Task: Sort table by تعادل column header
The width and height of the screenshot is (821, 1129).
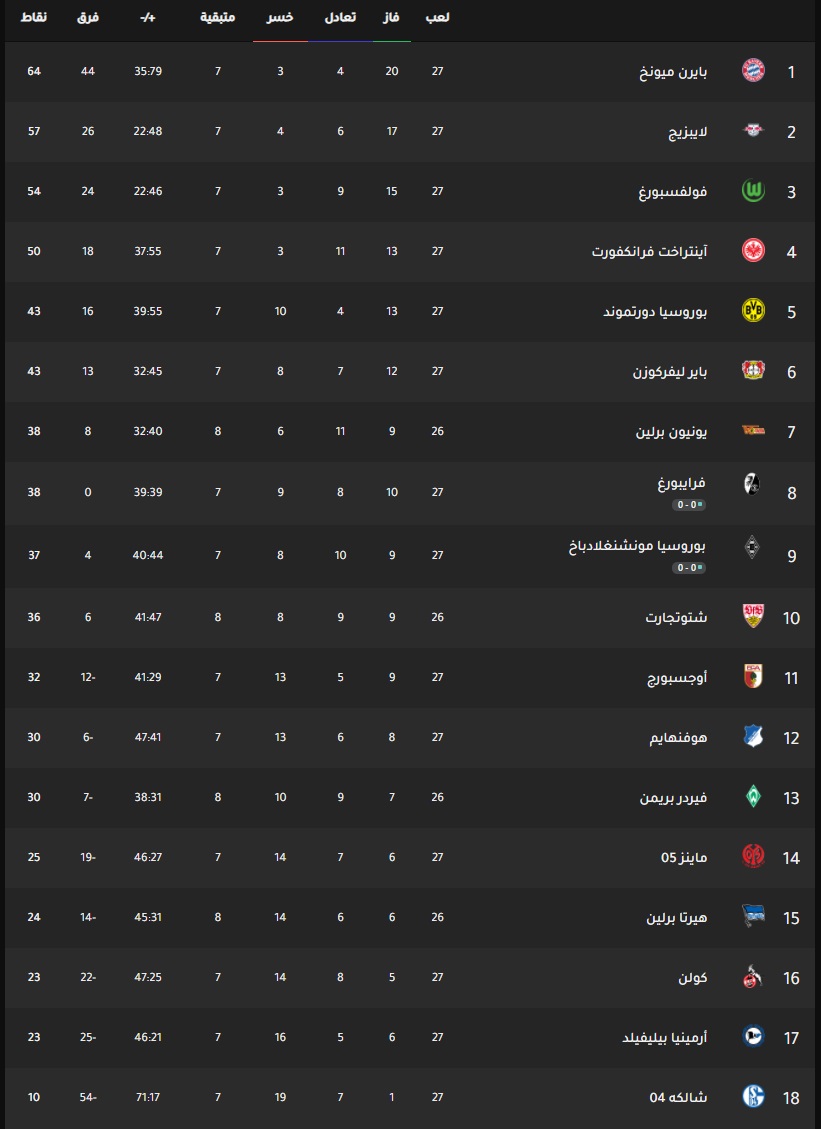Action: point(340,17)
